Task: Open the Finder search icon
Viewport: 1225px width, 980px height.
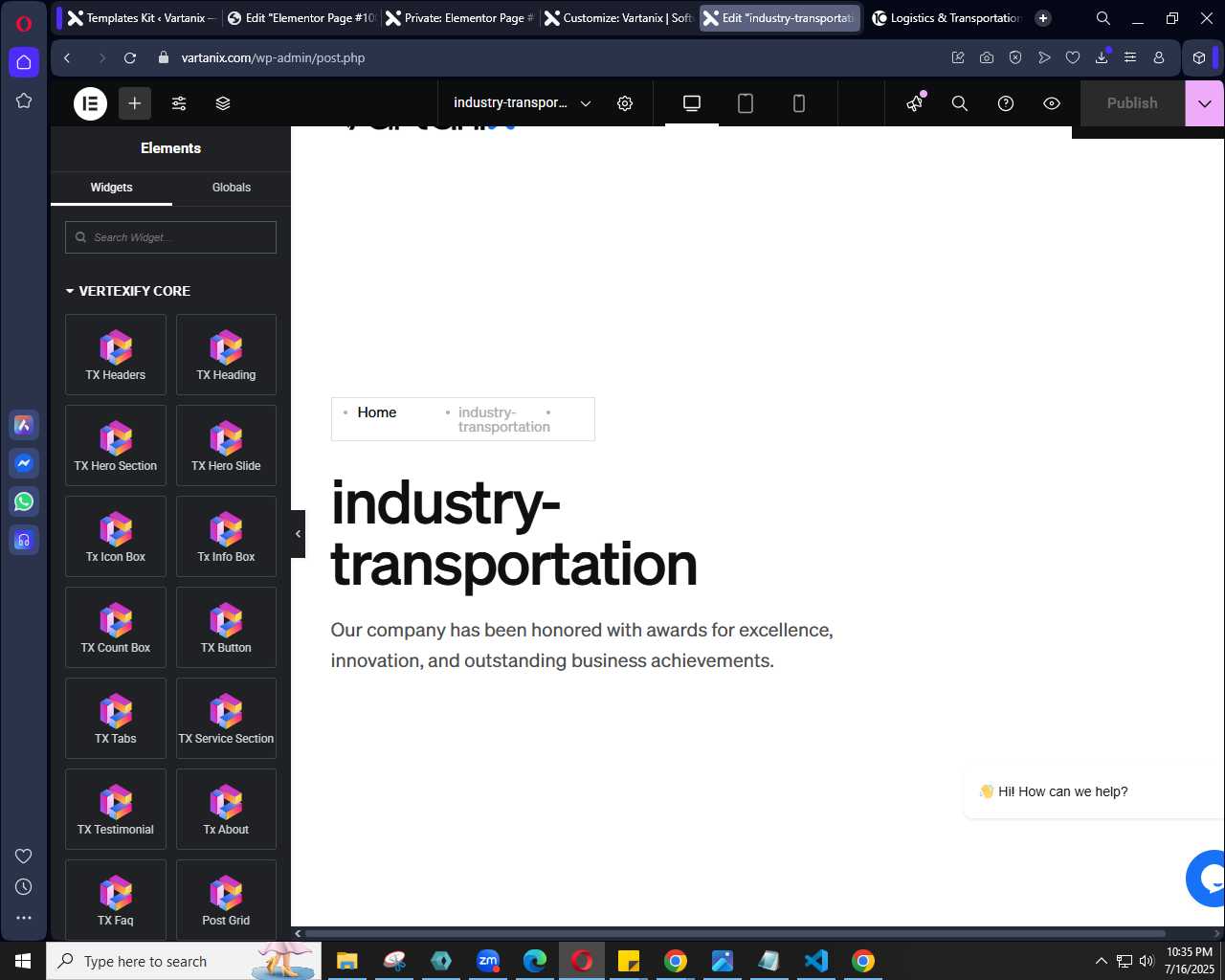Action: coord(960,103)
